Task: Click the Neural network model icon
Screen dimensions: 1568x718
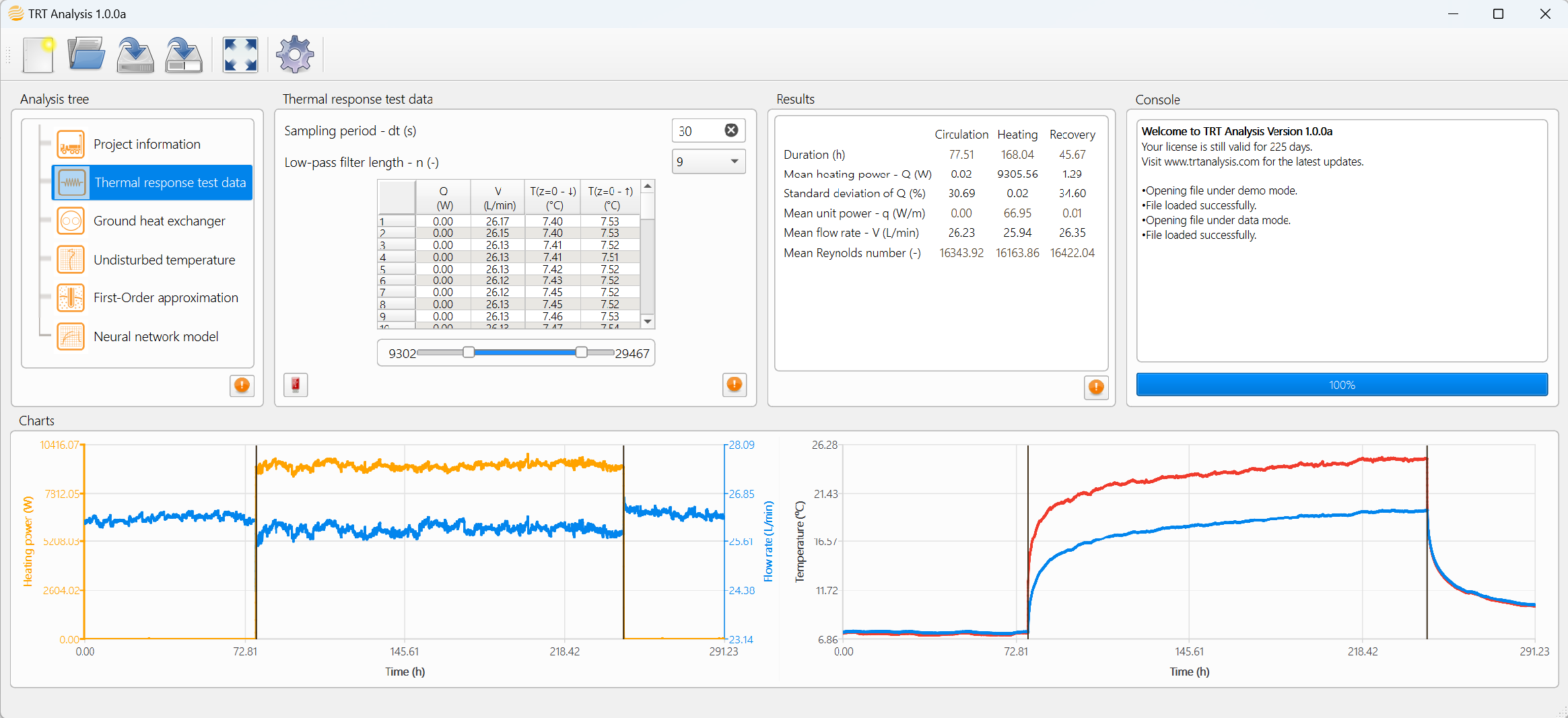Action: [x=71, y=336]
